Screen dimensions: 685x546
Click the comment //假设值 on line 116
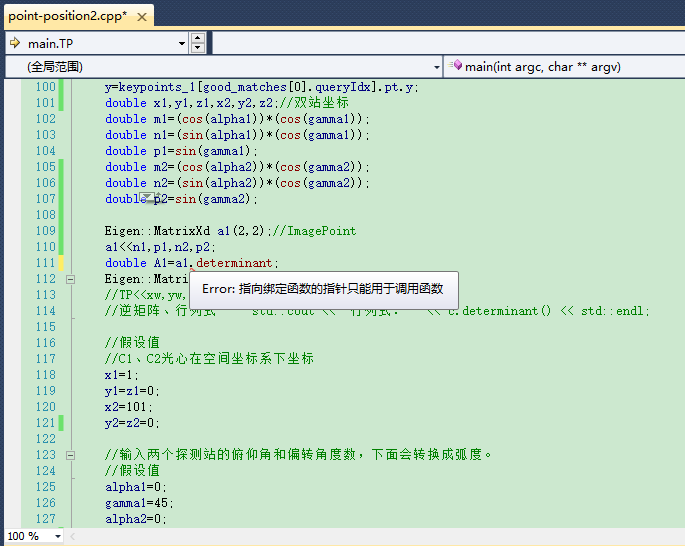coord(132,343)
